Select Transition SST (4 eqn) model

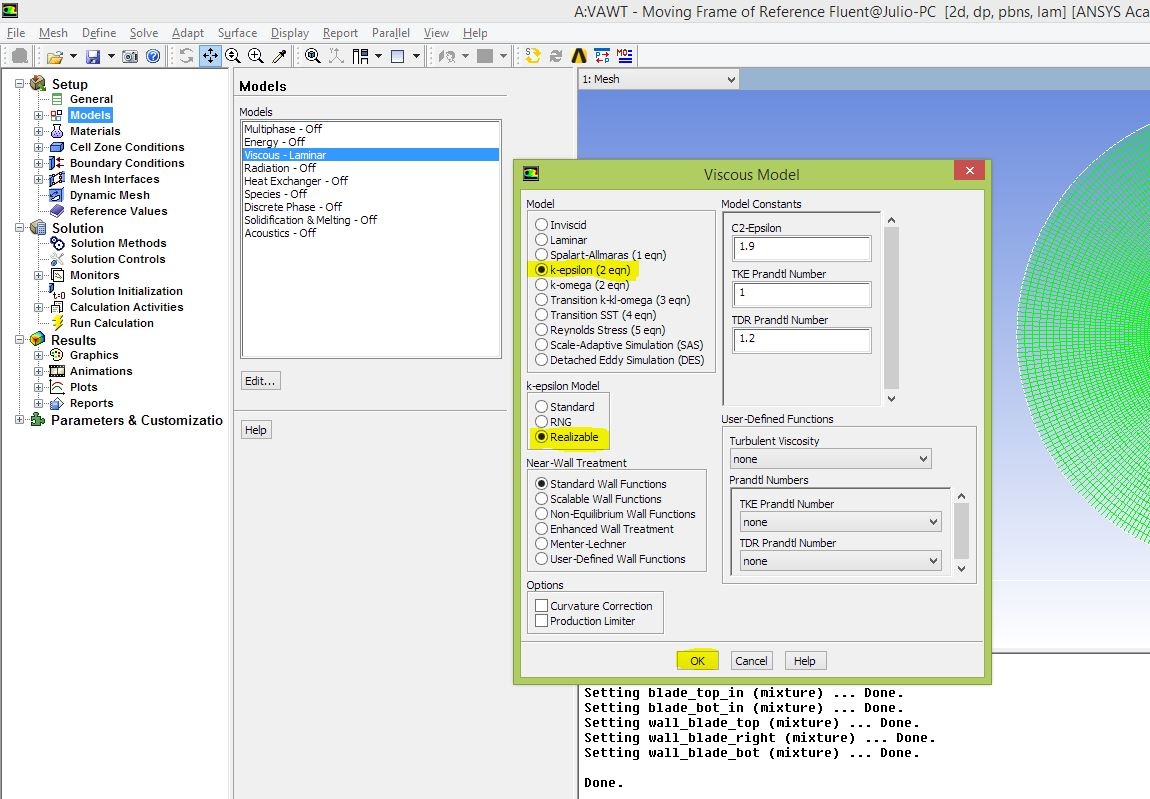click(x=541, y=315)
